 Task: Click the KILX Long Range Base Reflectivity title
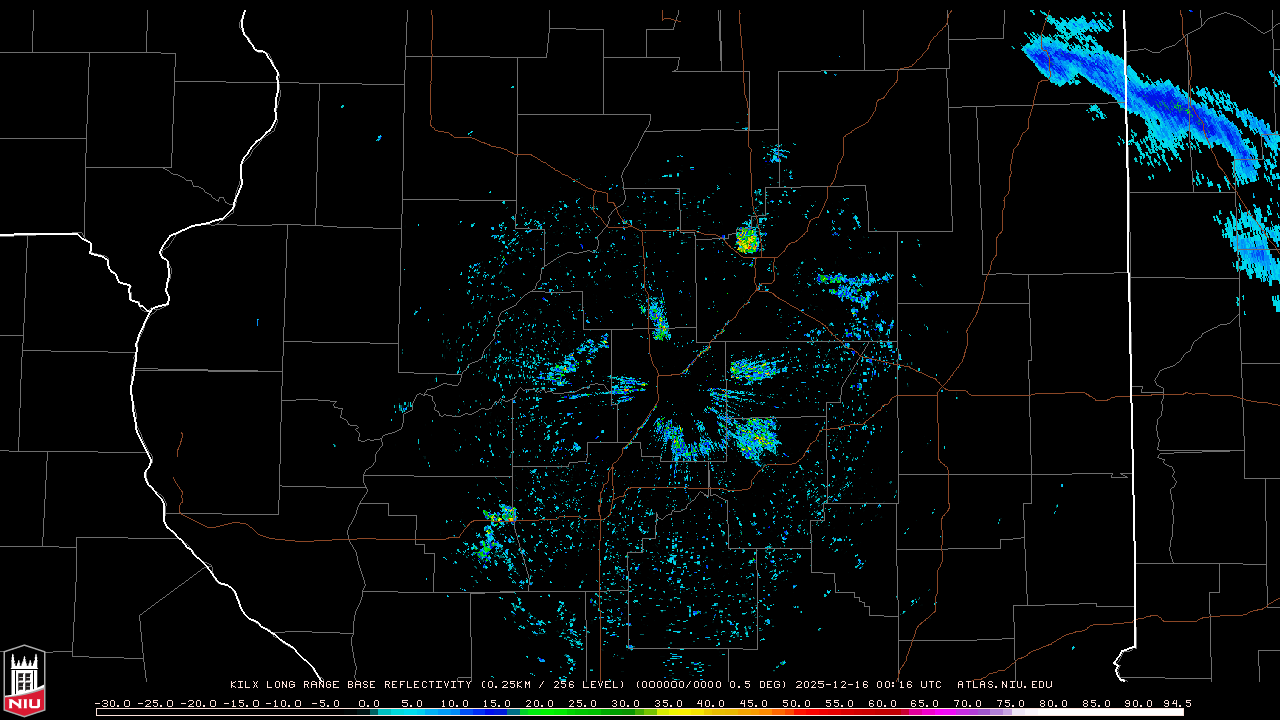point(350,685)
